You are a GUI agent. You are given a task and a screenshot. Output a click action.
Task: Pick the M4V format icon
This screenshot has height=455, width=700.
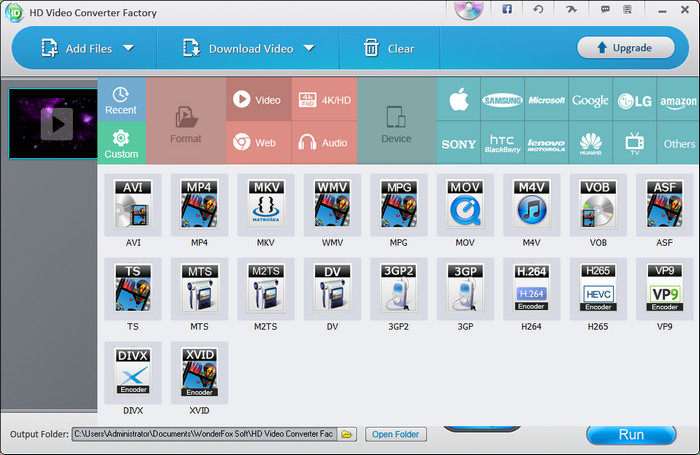click(x=532, y=205)
